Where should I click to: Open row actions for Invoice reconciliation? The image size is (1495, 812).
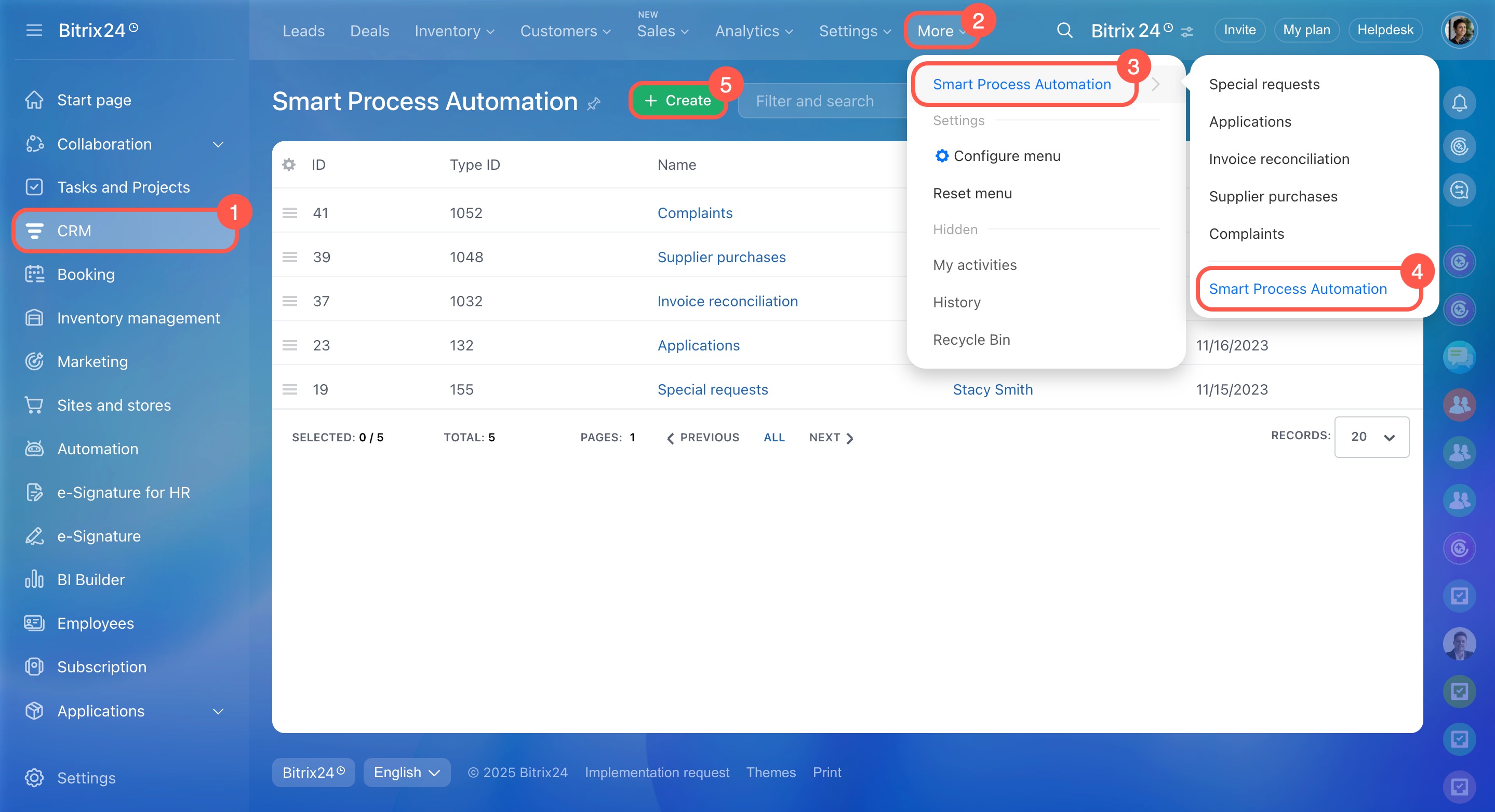(x=290, y=301)
